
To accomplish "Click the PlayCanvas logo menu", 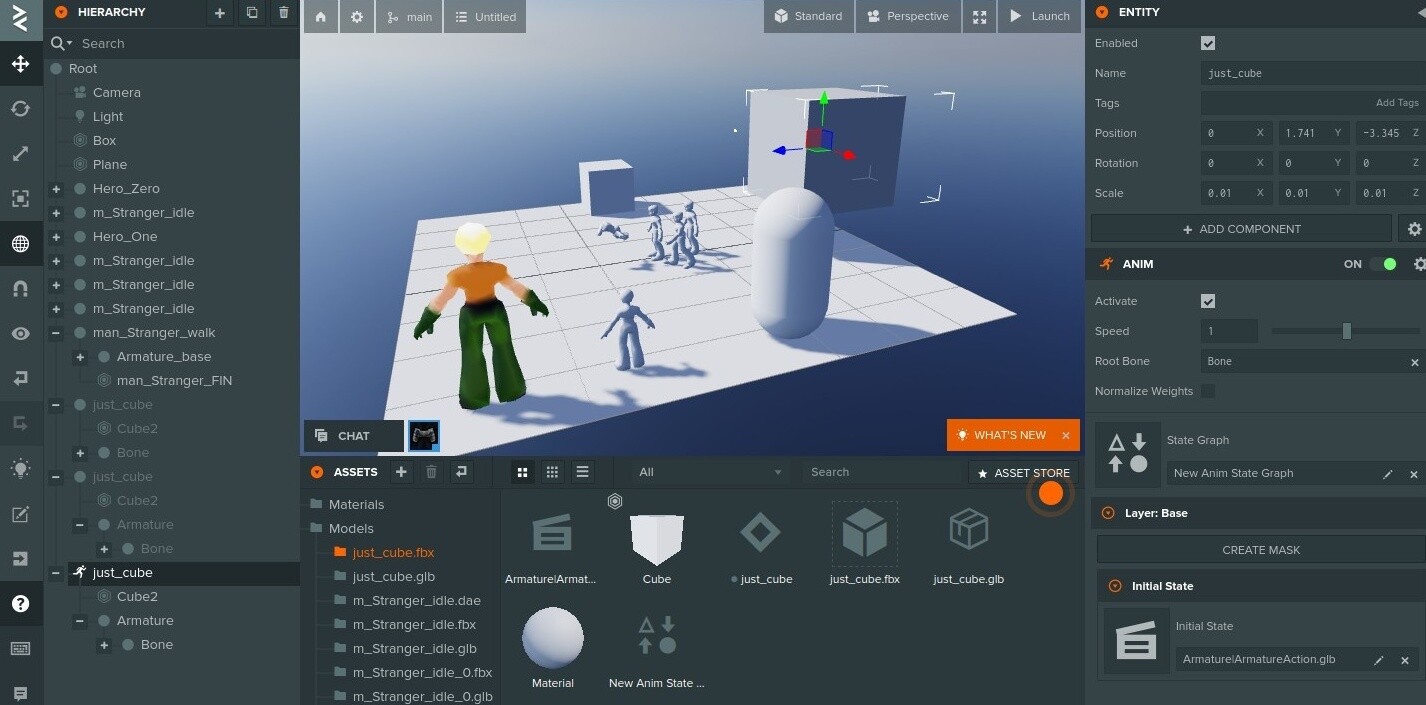I will tap(20, 18).
